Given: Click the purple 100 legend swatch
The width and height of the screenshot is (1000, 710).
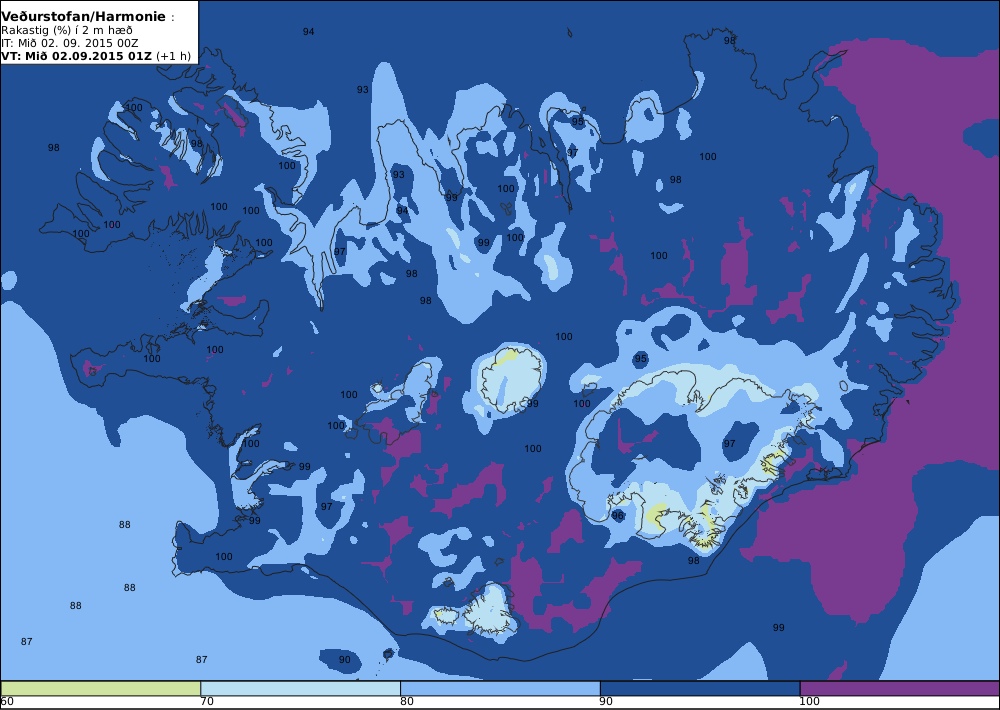Looking at the screenshot, I should tap(900, 688).
